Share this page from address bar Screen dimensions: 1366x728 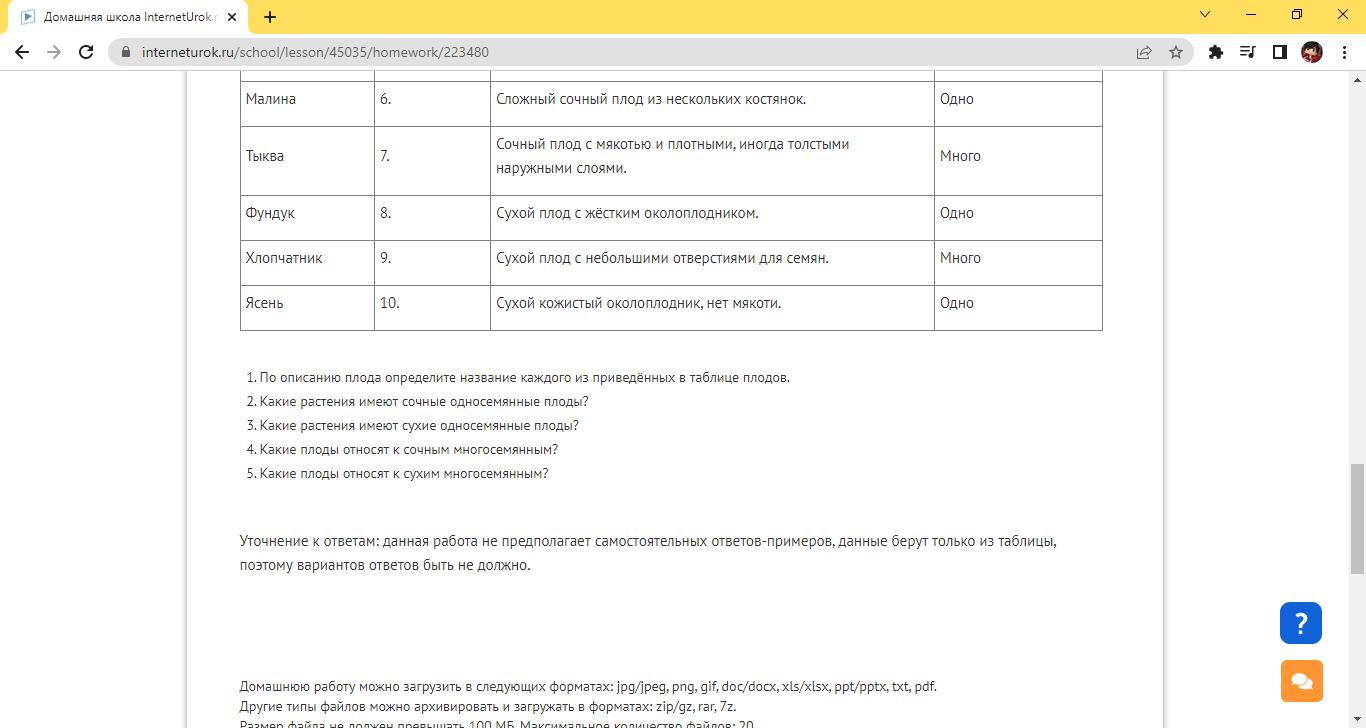(1144, 52)
